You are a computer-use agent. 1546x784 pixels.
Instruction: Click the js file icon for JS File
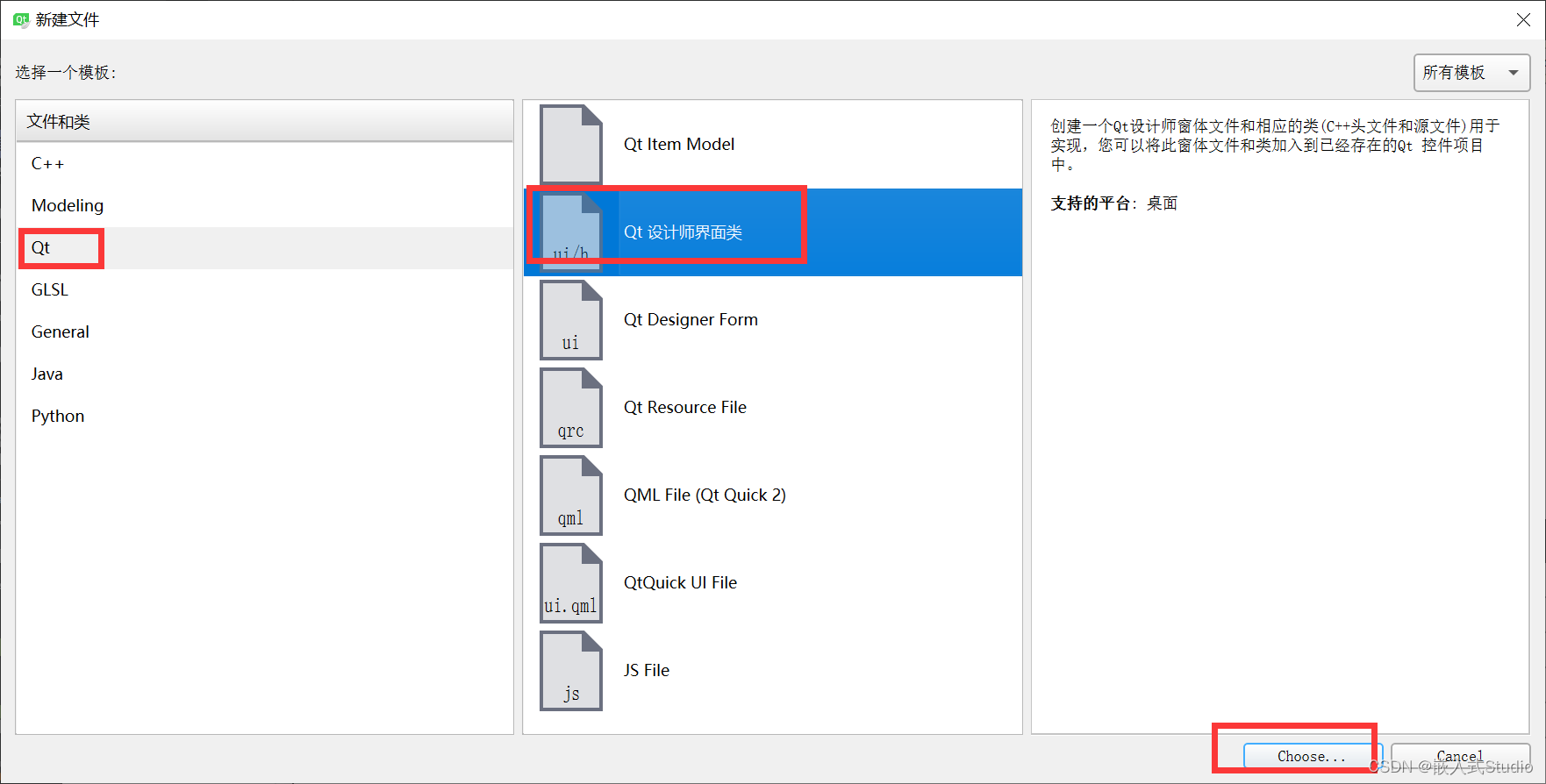[571, 671]
